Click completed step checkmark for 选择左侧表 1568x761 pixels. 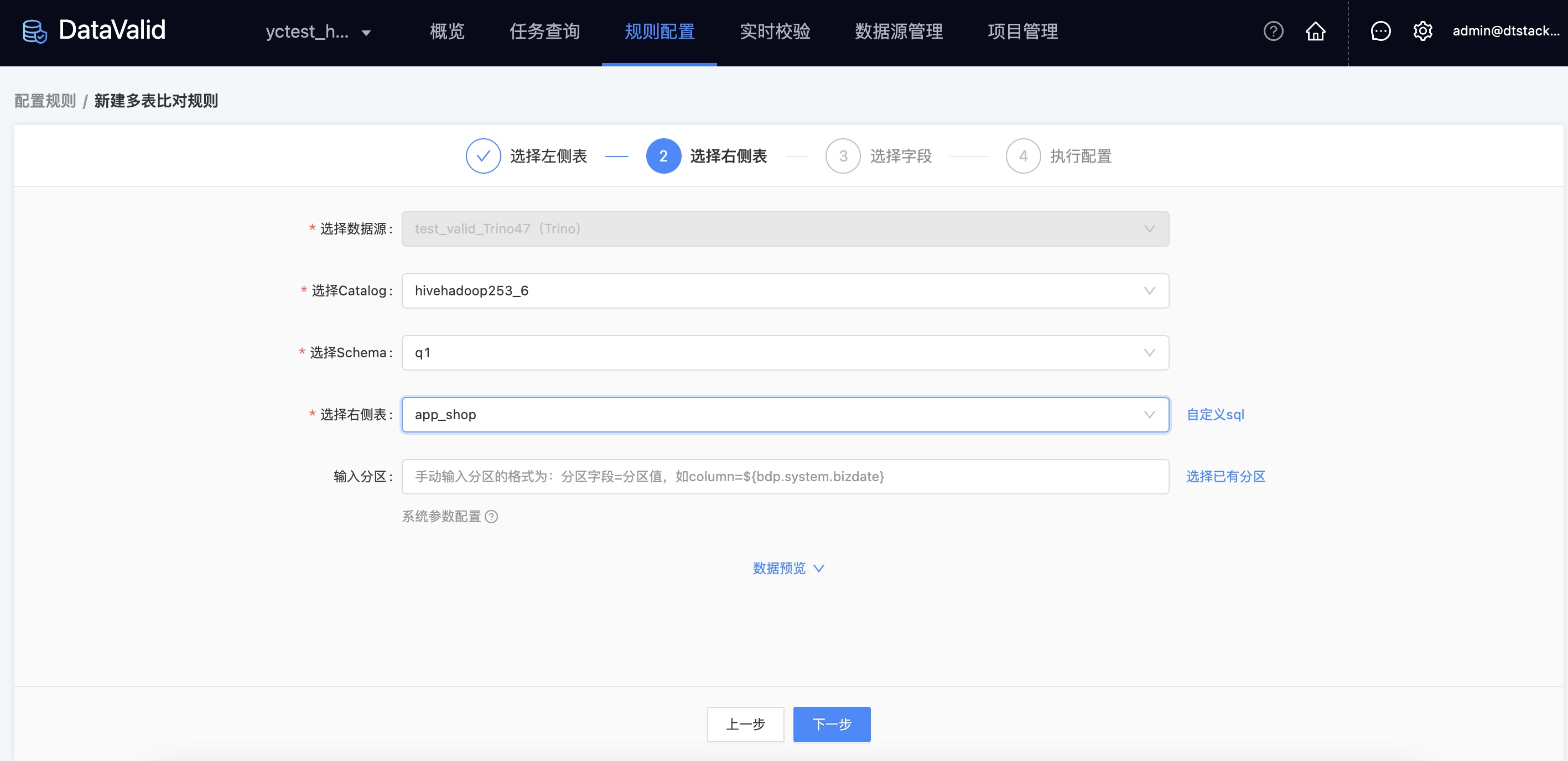484,157
